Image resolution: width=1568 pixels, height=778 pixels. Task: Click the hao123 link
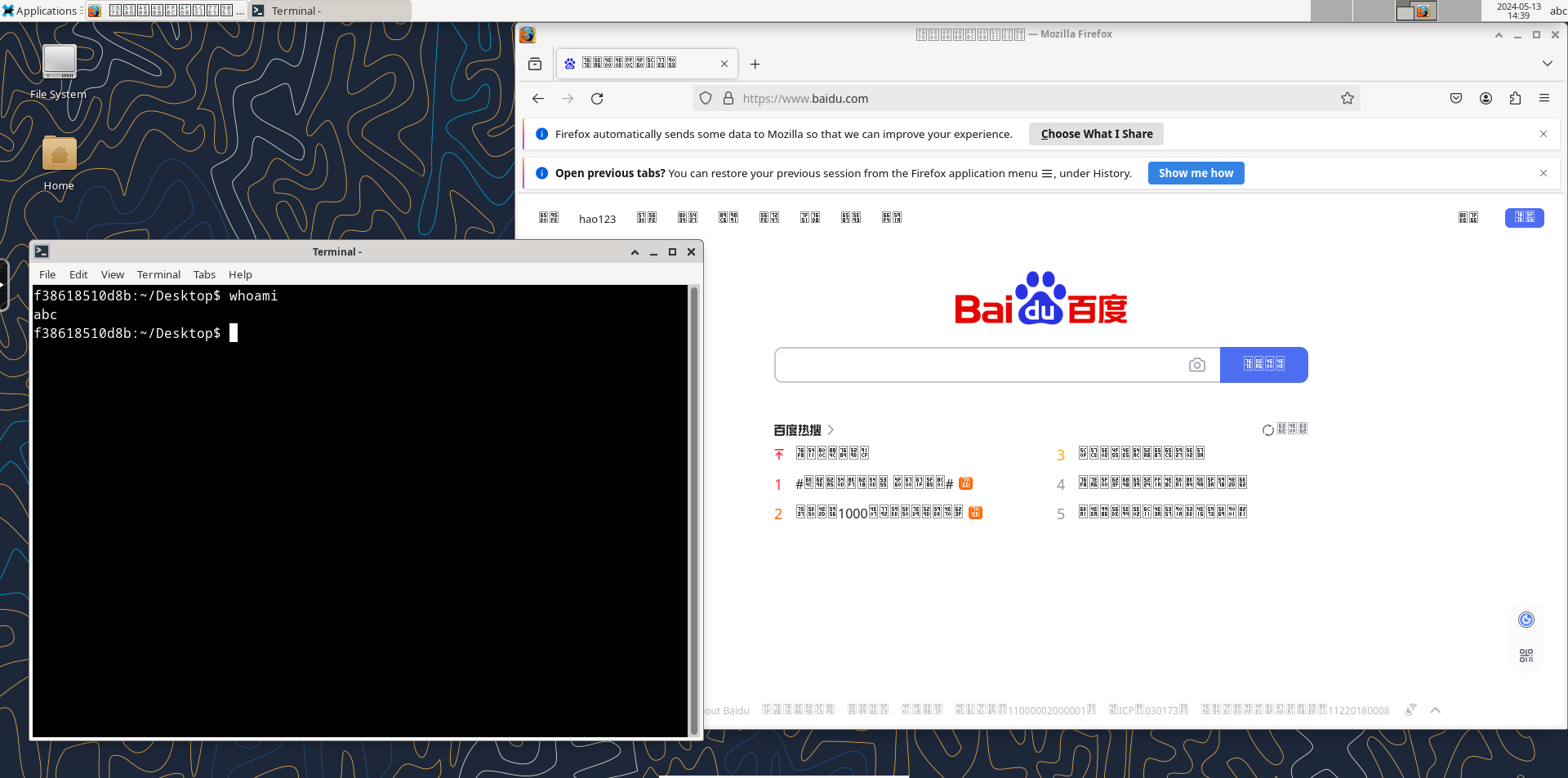[597, 219]
